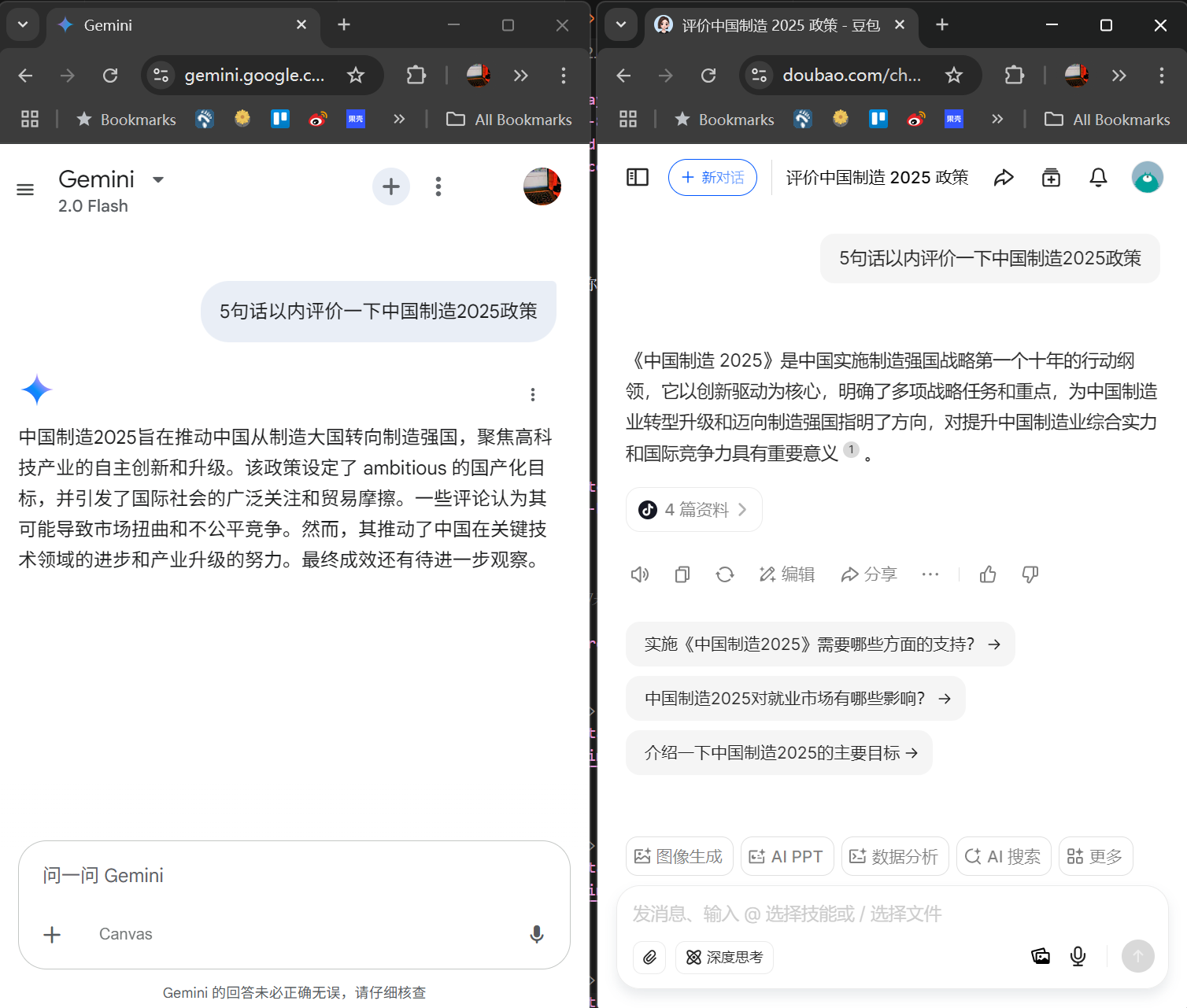Viewport: 1187px width, 1008px height.
Task: Start a 新对话 new chat in Doubao
Action: point(712,177)
